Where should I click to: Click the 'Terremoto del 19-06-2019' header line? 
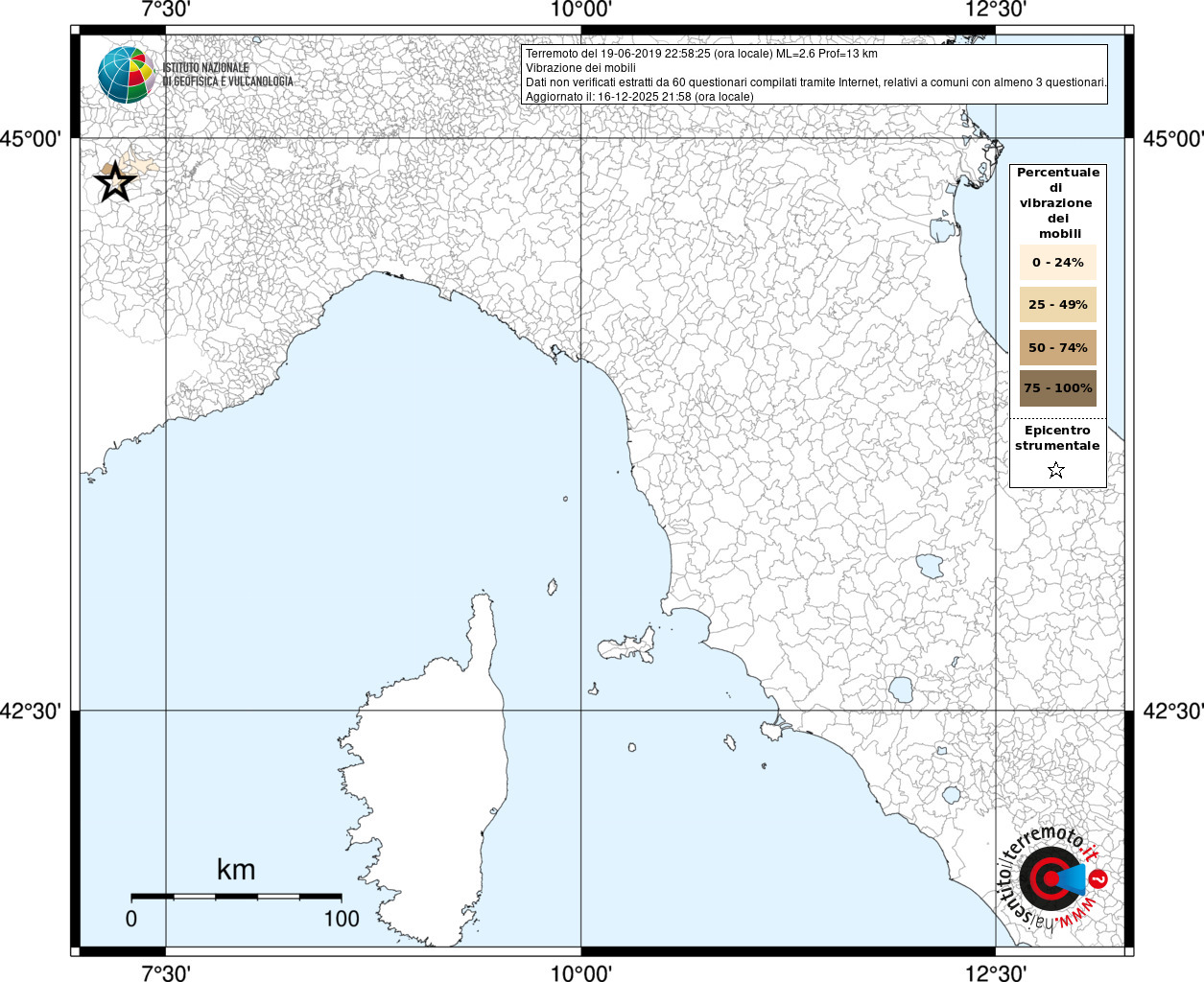coord(701,54)
